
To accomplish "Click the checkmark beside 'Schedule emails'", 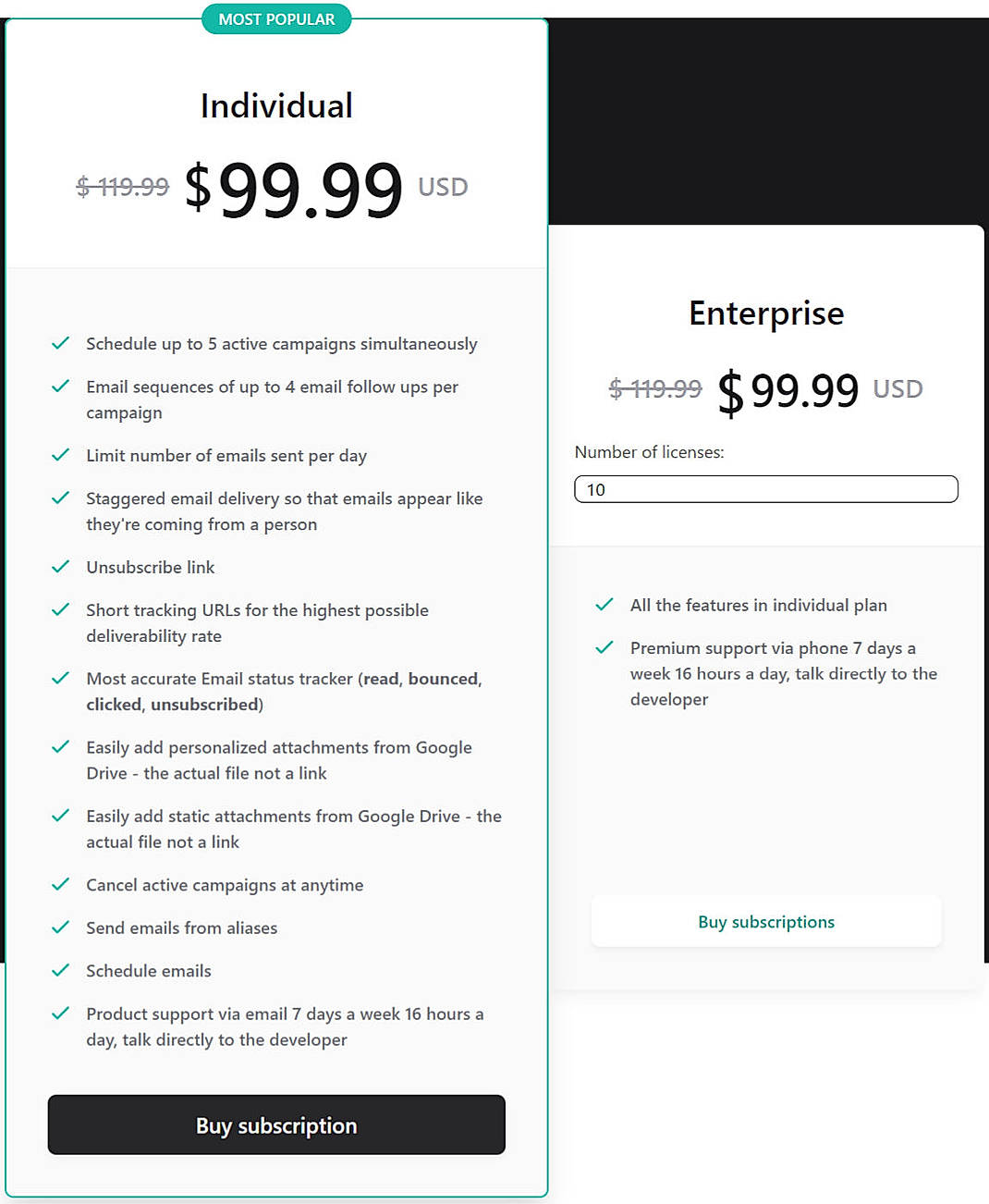I will pos(60,970).
